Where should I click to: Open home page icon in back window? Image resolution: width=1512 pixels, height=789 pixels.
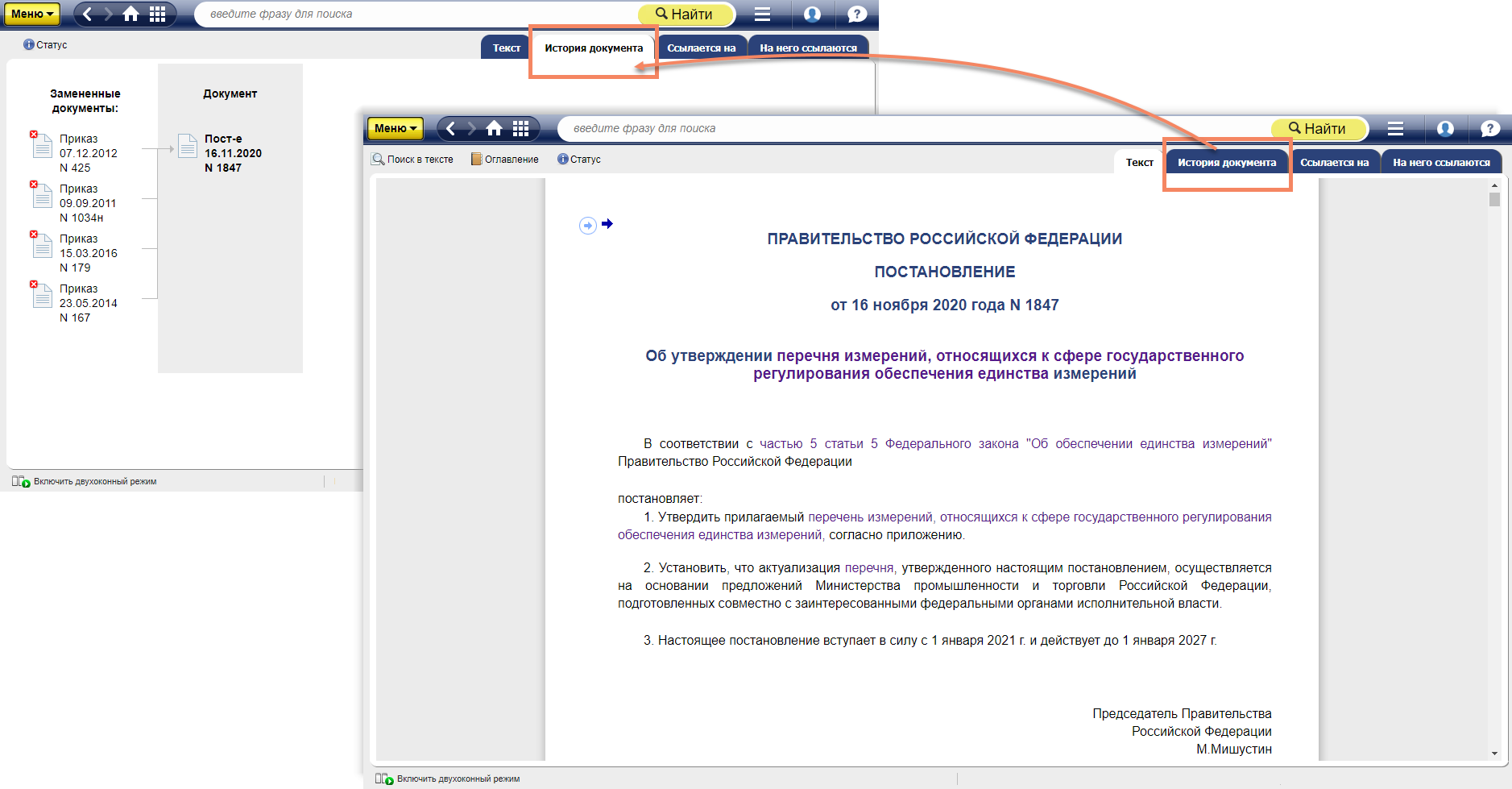[x=131, y=14]
